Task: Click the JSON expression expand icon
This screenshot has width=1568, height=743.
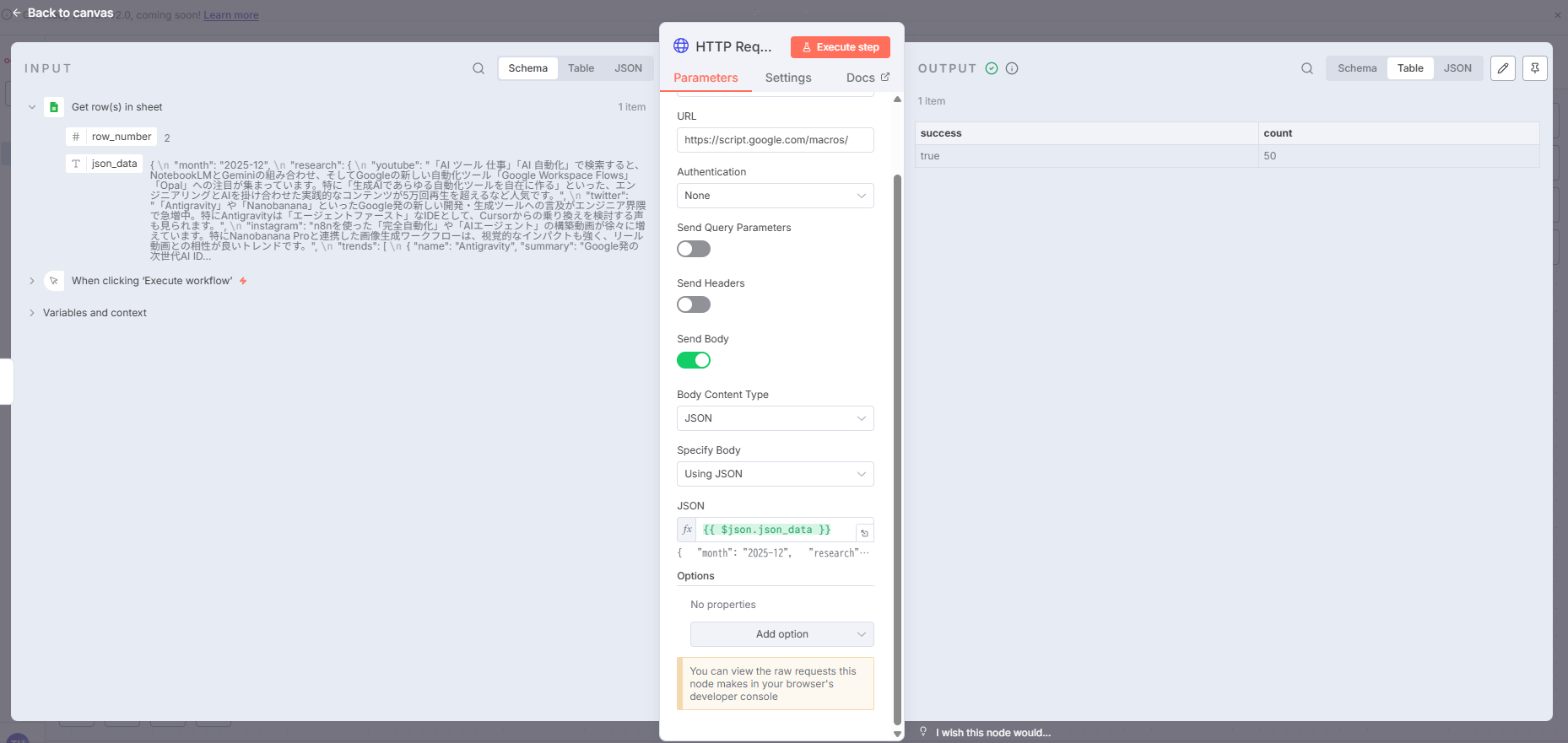Action: click(863, 533)
